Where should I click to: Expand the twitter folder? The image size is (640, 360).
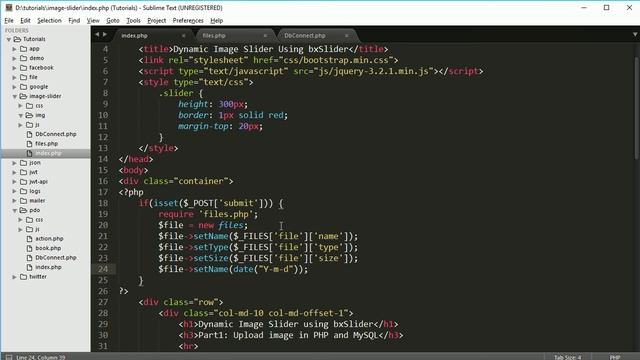pos(15,277)
